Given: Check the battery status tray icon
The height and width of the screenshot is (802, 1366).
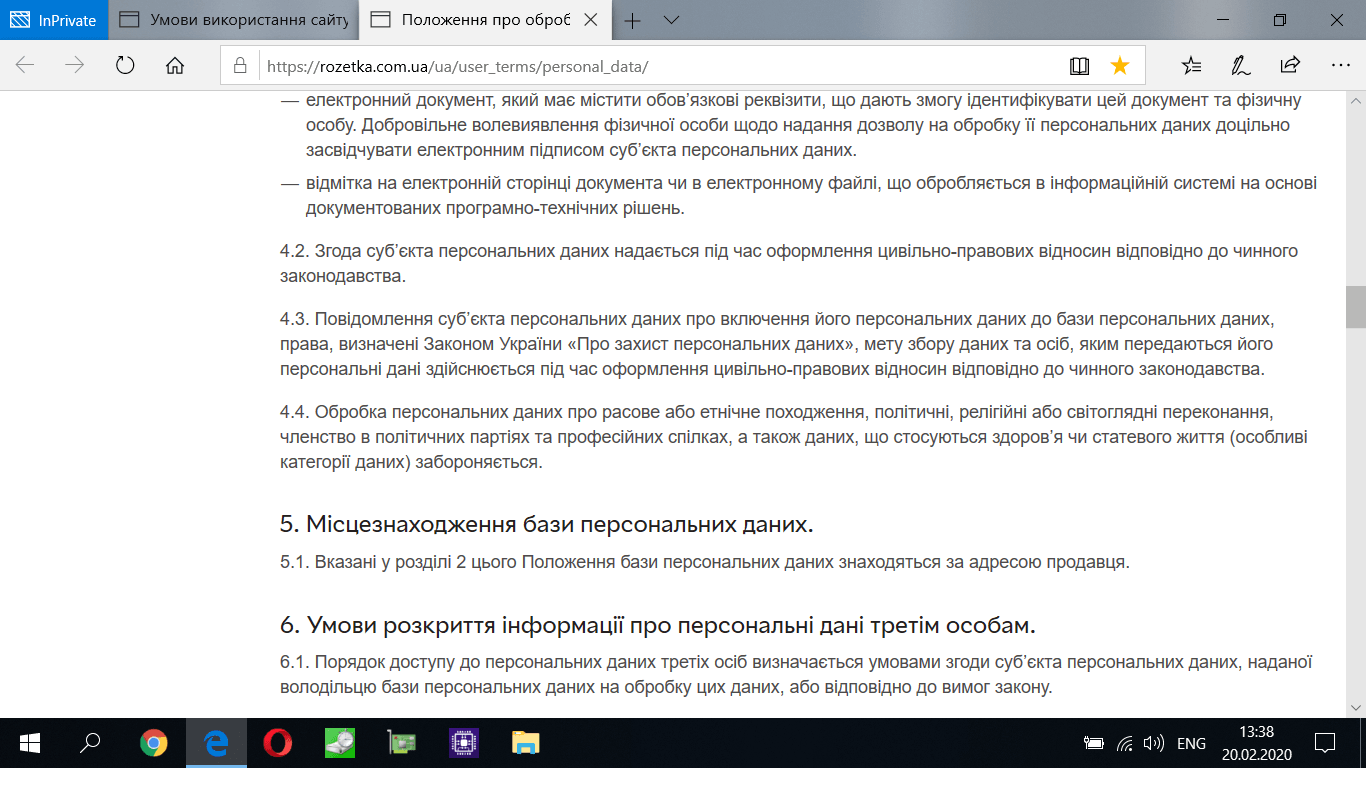Looking at the screenshot, I should point(1094,744).
